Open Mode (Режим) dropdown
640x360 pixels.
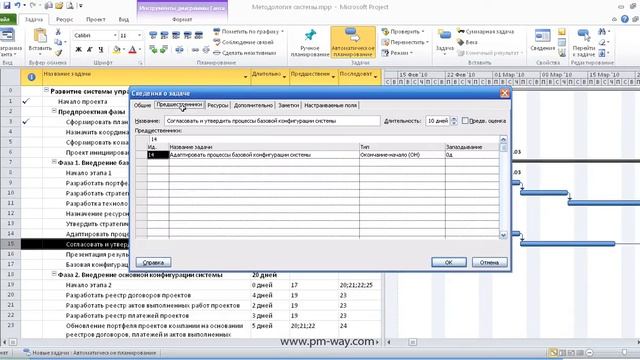tap(411, 53)
